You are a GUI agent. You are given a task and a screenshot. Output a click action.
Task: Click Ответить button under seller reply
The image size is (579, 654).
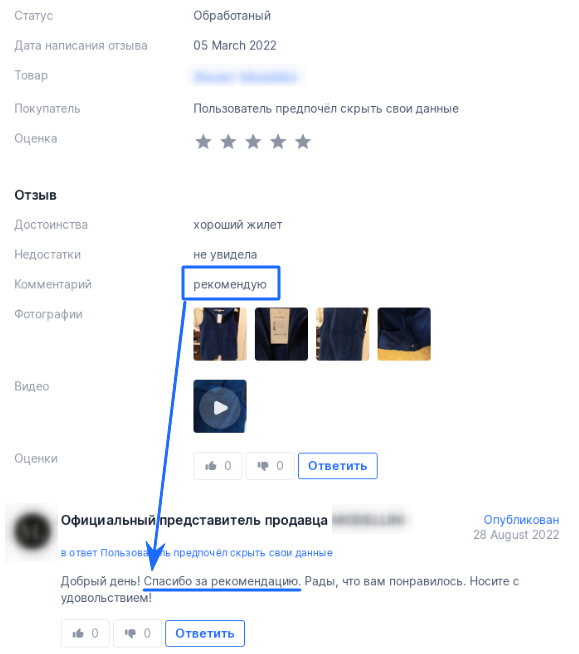pos(205,633)
